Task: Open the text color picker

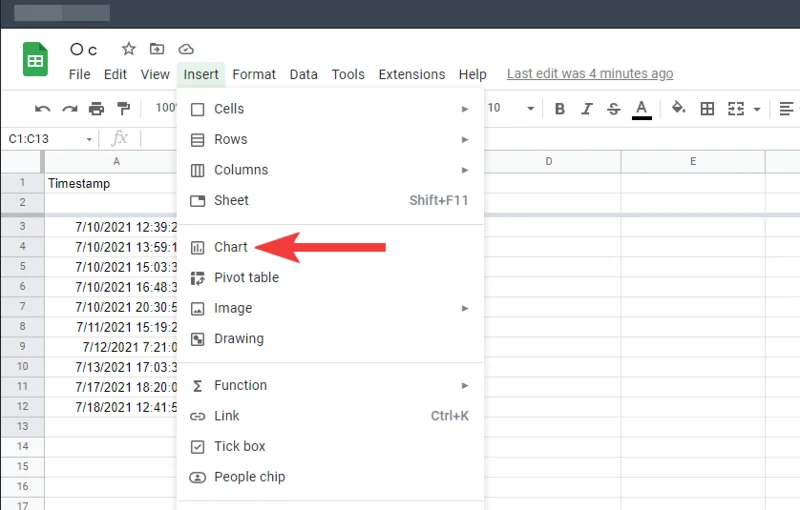Action: 641,109
